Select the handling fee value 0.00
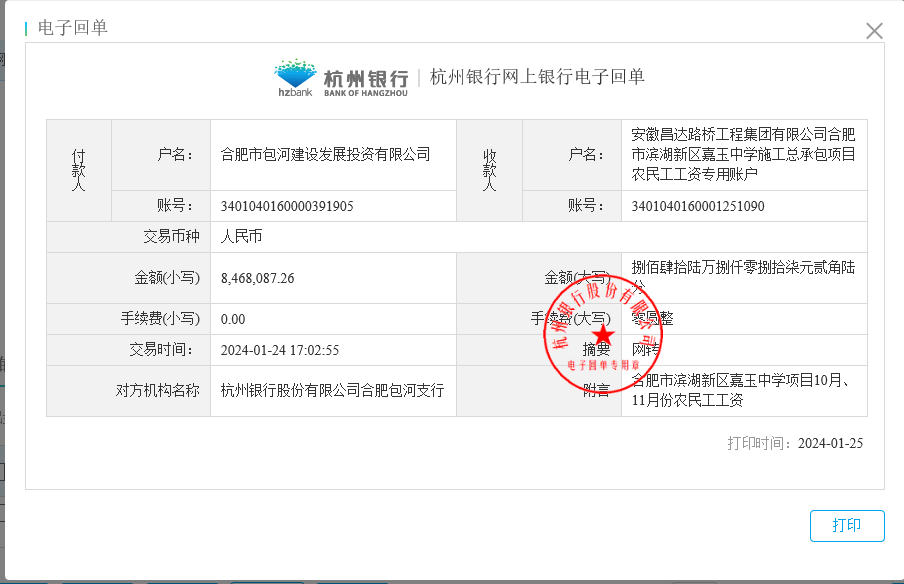This screenshot has height=584, width=904. pyautogui.click(x=233, y=319)
